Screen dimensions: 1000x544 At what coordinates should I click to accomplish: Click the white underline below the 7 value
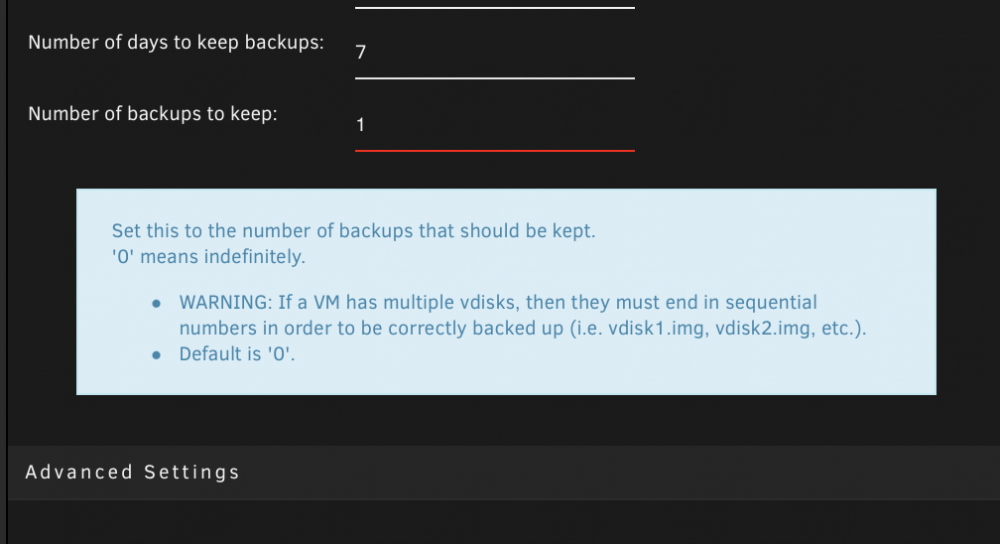(x=494, y=78)
